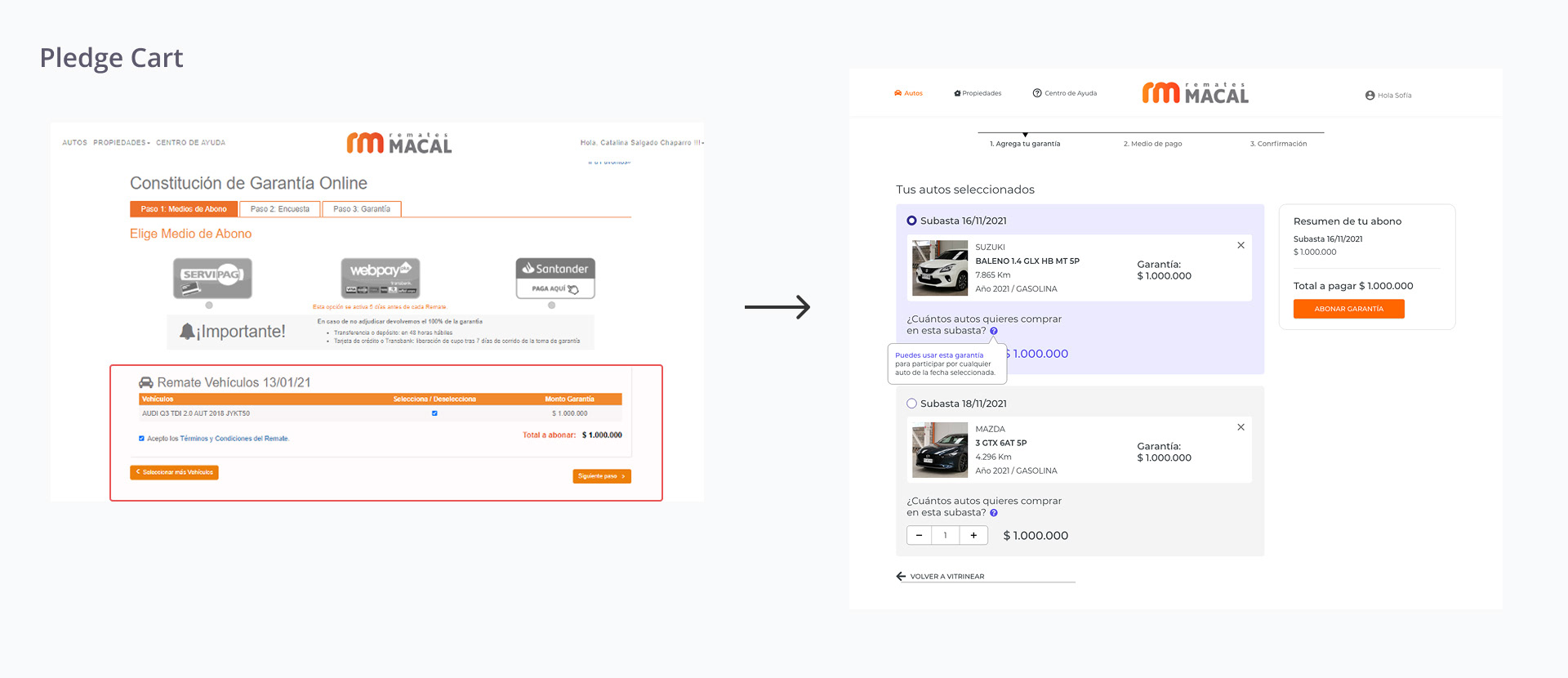
Task: Click the Volver a Vitrinear link
Action: pyautogui.click(x=947, y=577)
